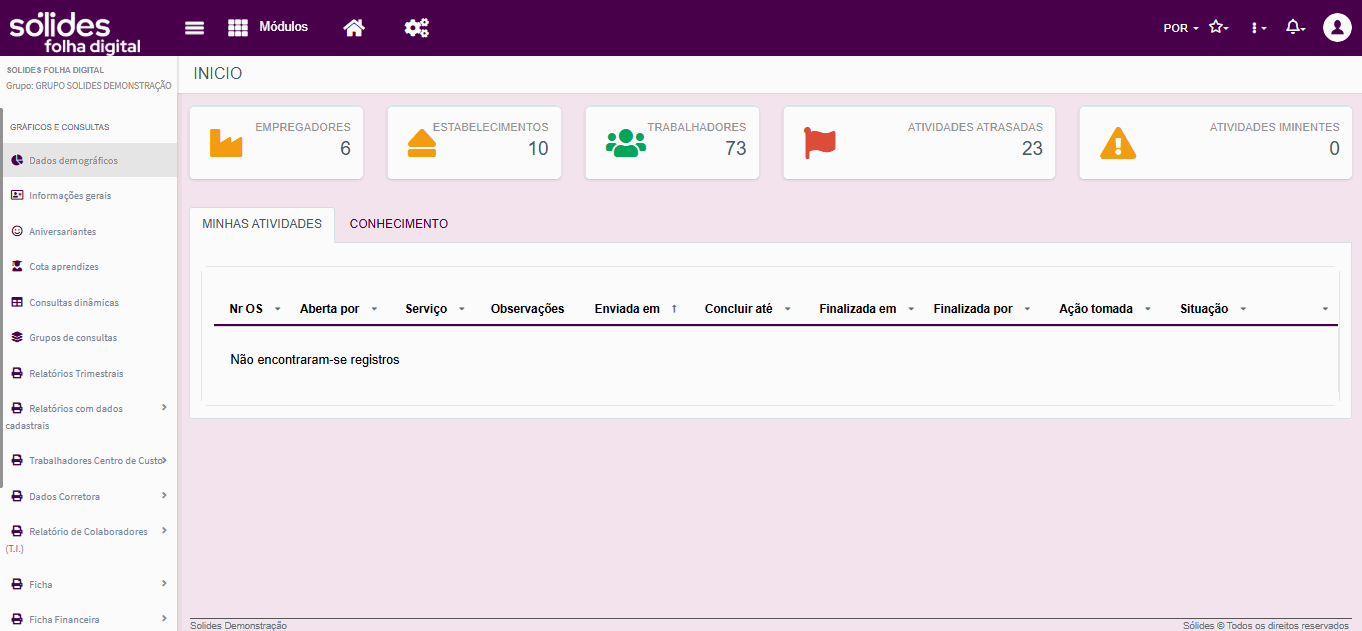Click the warning triangle Atividades Iminentes icon
Screen dimensions: 1362x631
[1117, 143]
